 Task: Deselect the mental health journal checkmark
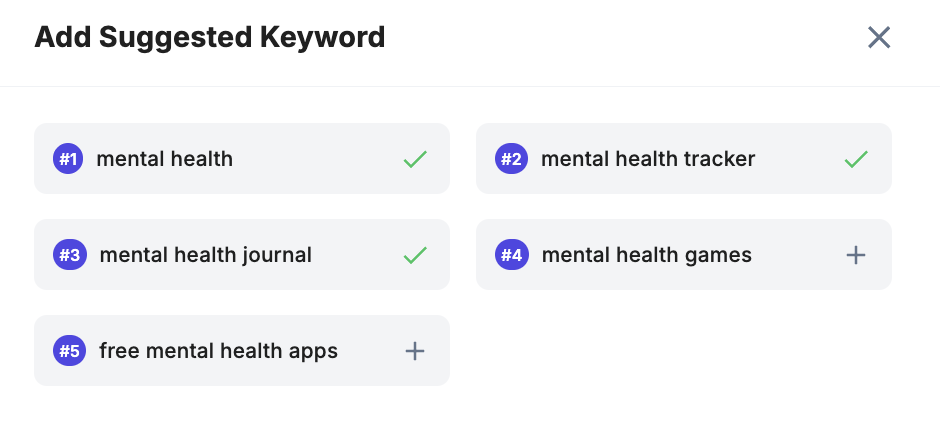point(414,255)
